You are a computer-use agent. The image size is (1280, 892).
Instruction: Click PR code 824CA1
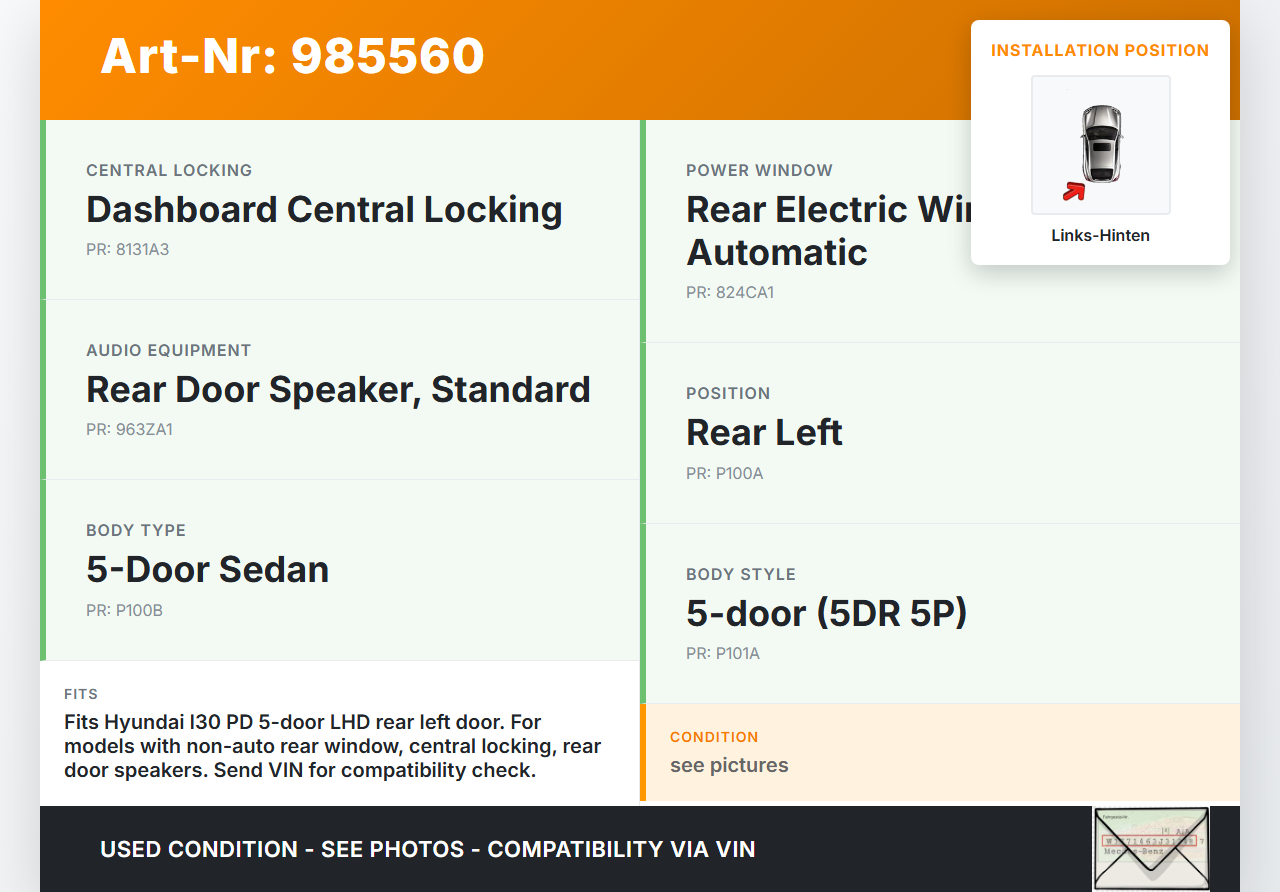730,293
